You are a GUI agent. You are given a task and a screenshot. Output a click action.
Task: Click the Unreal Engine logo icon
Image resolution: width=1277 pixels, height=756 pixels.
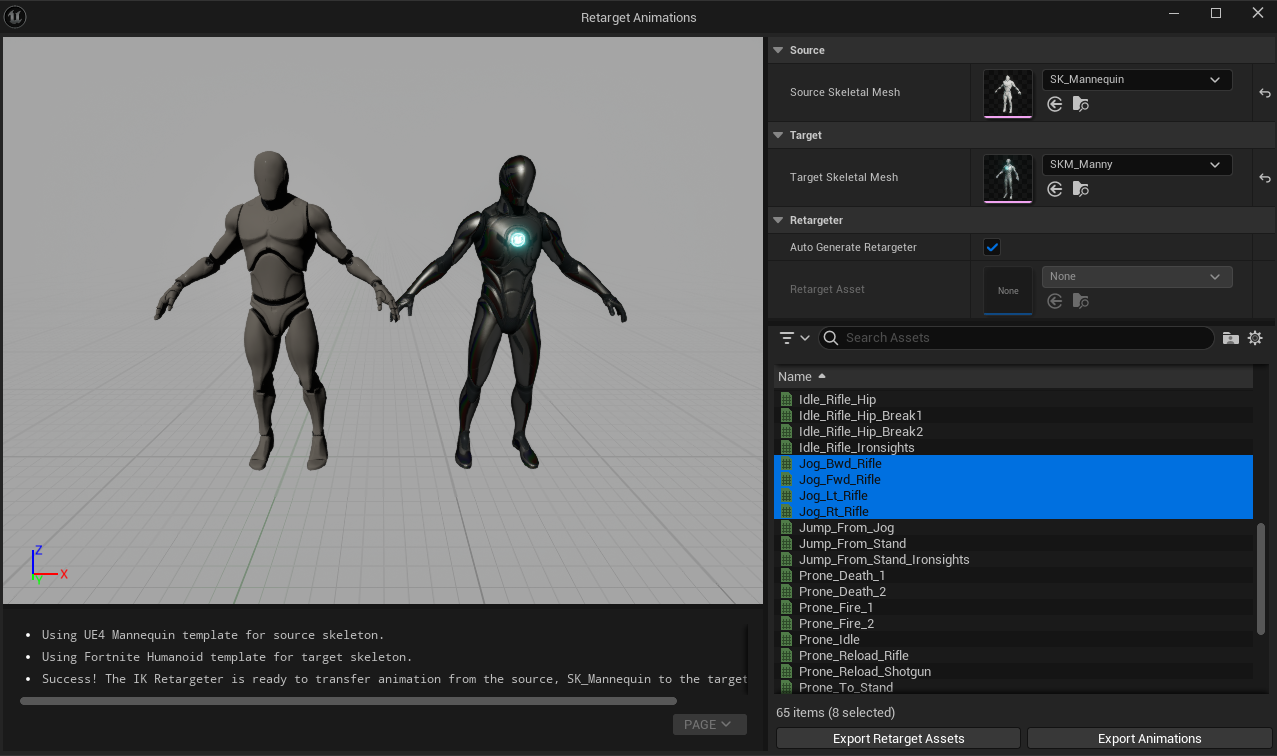pos(16,16)
